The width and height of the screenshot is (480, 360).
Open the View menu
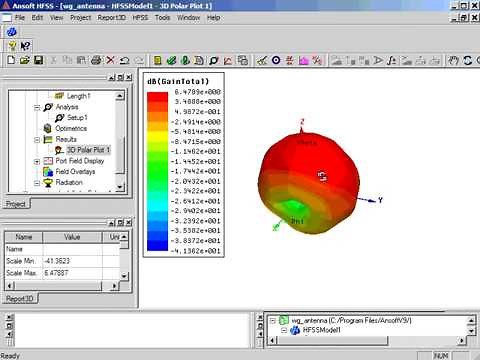pos(56,18)
